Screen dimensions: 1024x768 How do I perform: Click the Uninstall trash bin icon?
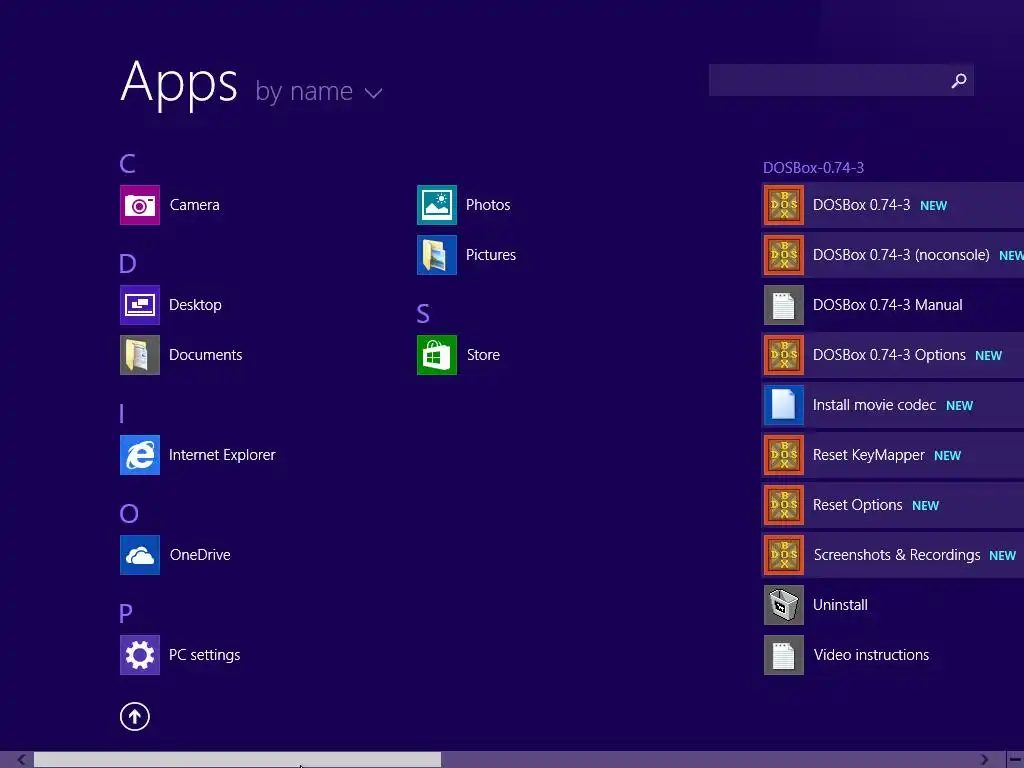point(784,605)
